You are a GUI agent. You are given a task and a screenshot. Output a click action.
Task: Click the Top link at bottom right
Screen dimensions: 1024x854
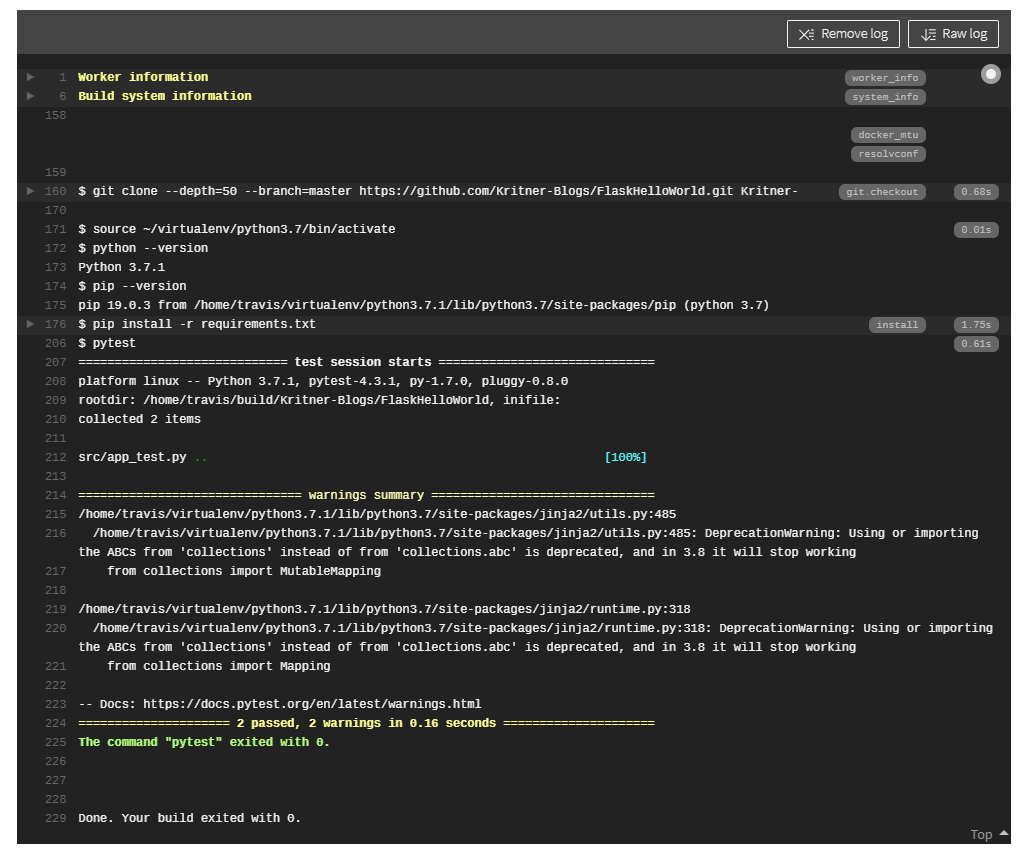[x=981, y=834]
